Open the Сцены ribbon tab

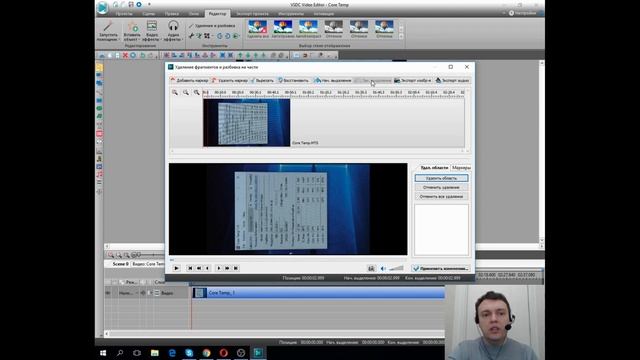pos(149,13)
